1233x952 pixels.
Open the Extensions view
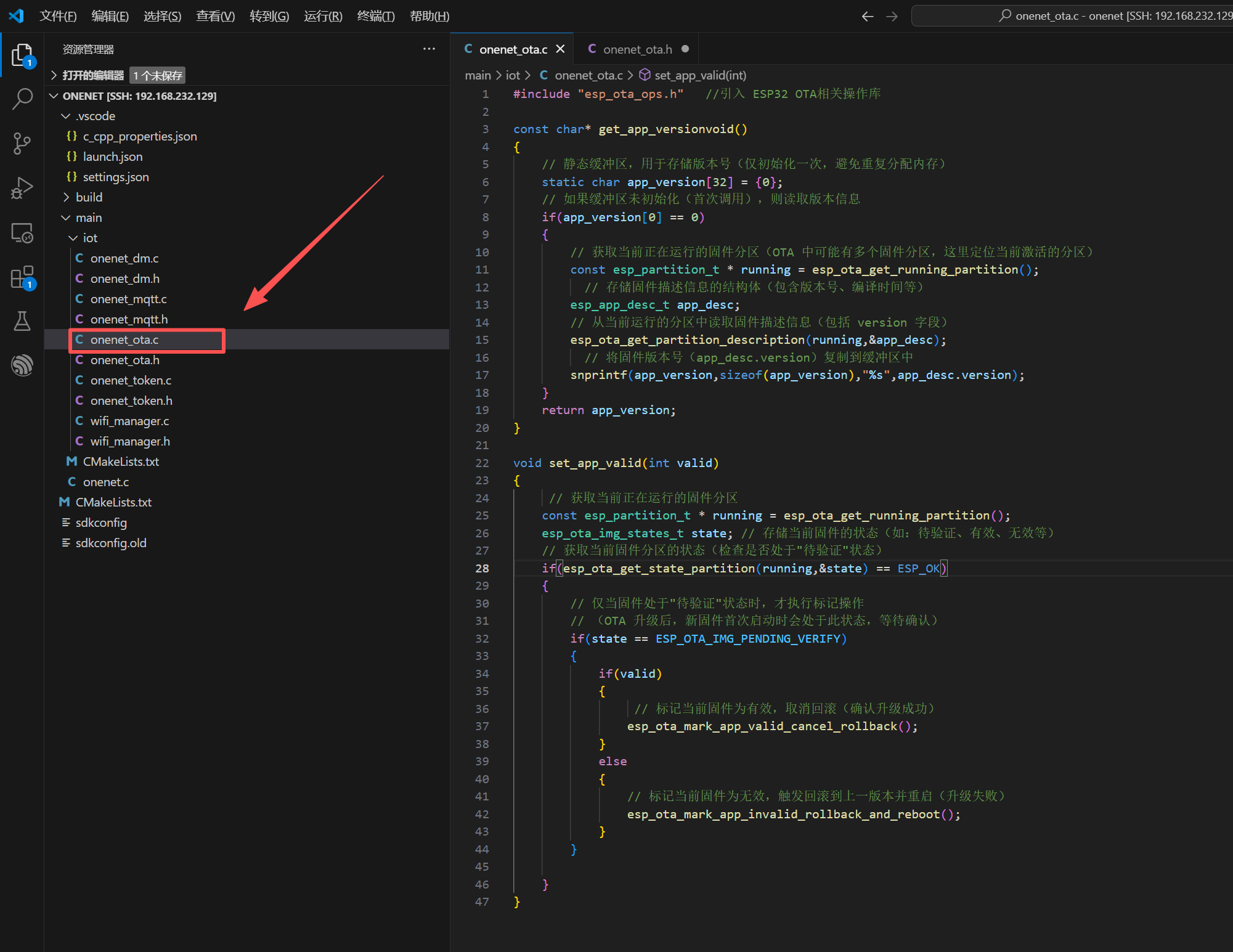[22, 277]
